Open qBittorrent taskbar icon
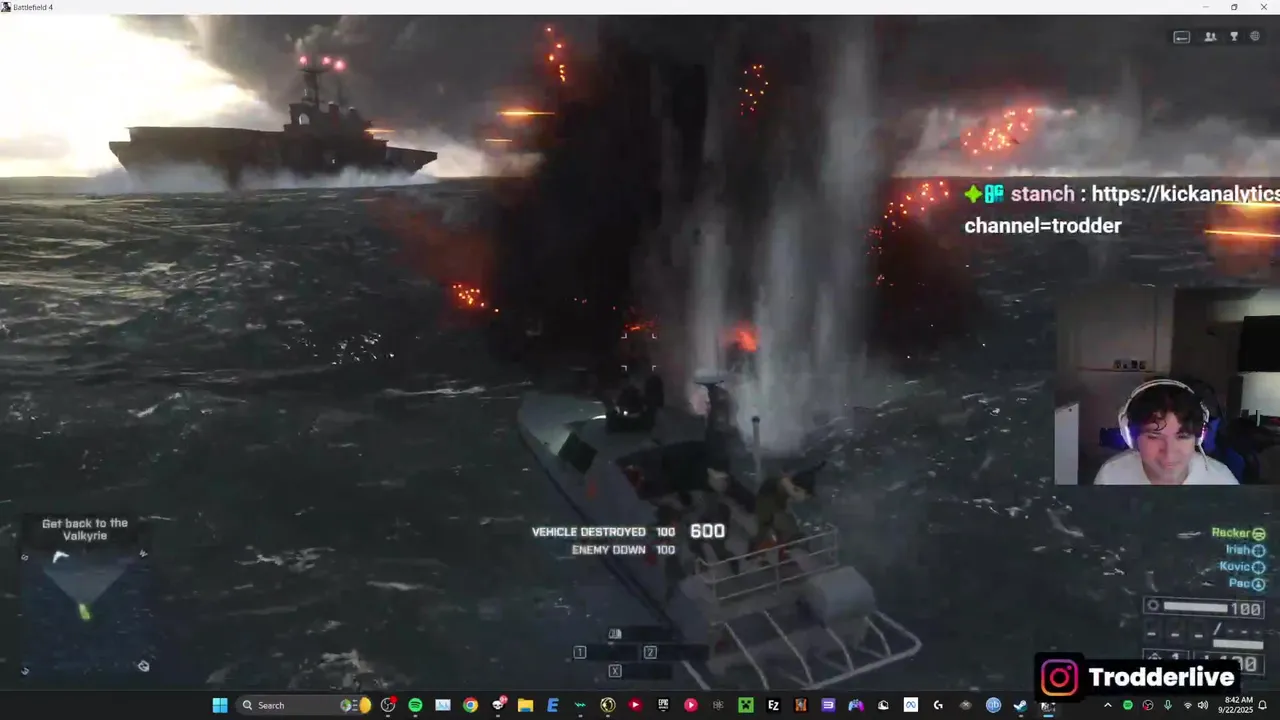The width and height of the screenshot is (1280, 720). point(993,705)
